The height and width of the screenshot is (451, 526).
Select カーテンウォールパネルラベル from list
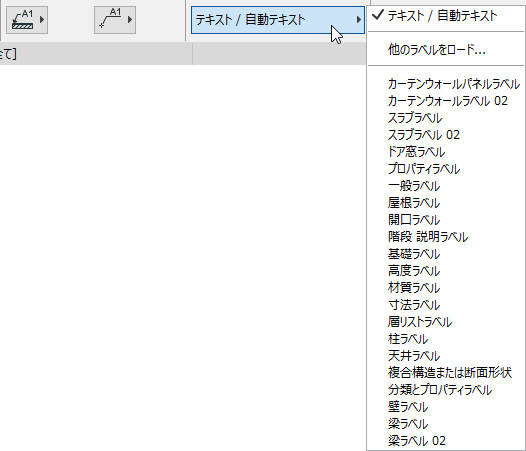click(x=445, y=84)
